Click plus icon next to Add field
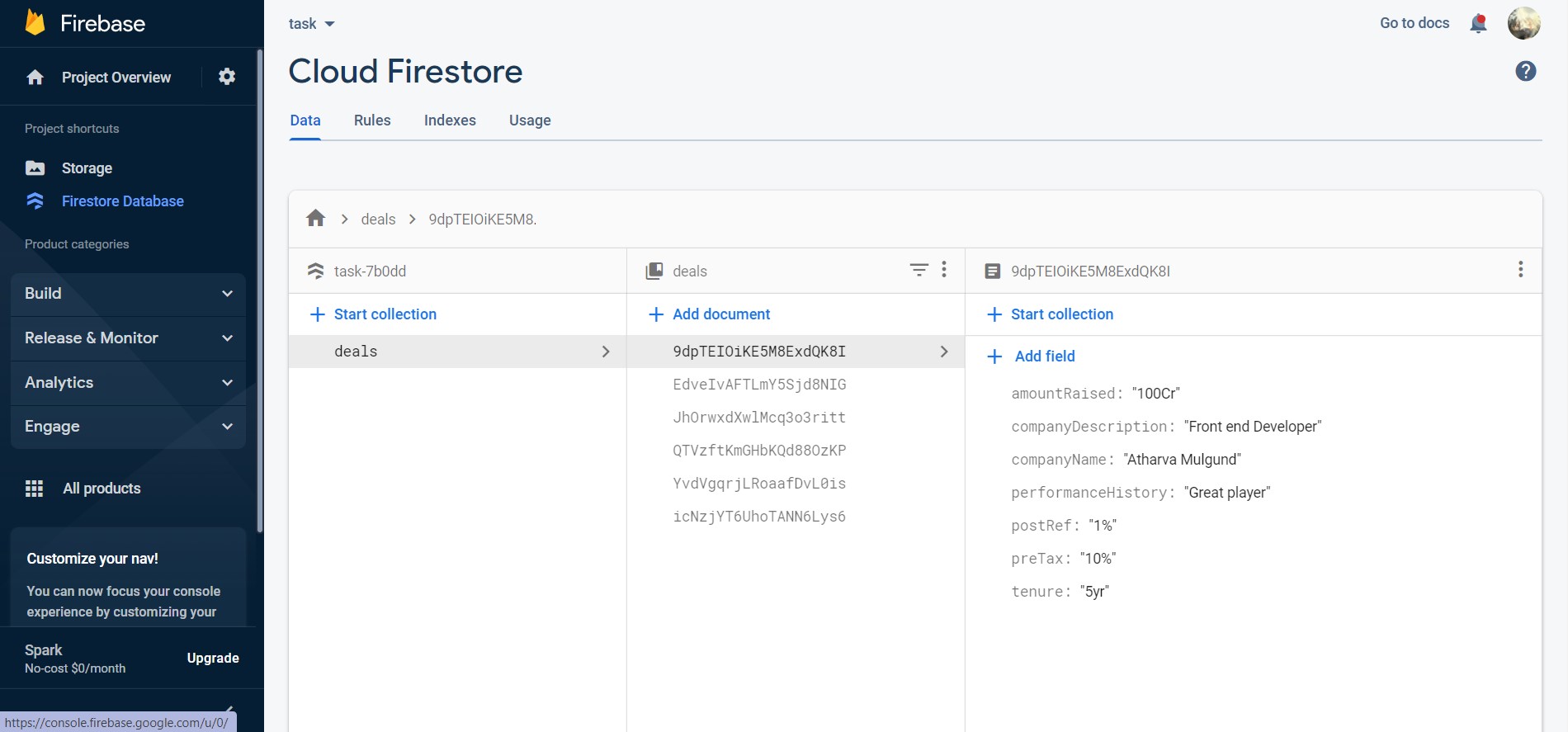The image size is (1568, 732). coord(994,357)
